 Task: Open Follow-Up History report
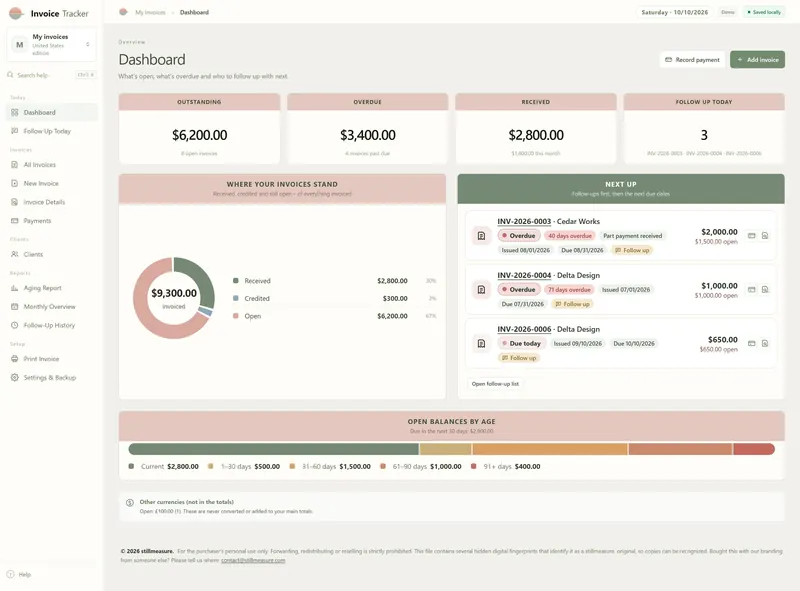click(x=51, y=325)
